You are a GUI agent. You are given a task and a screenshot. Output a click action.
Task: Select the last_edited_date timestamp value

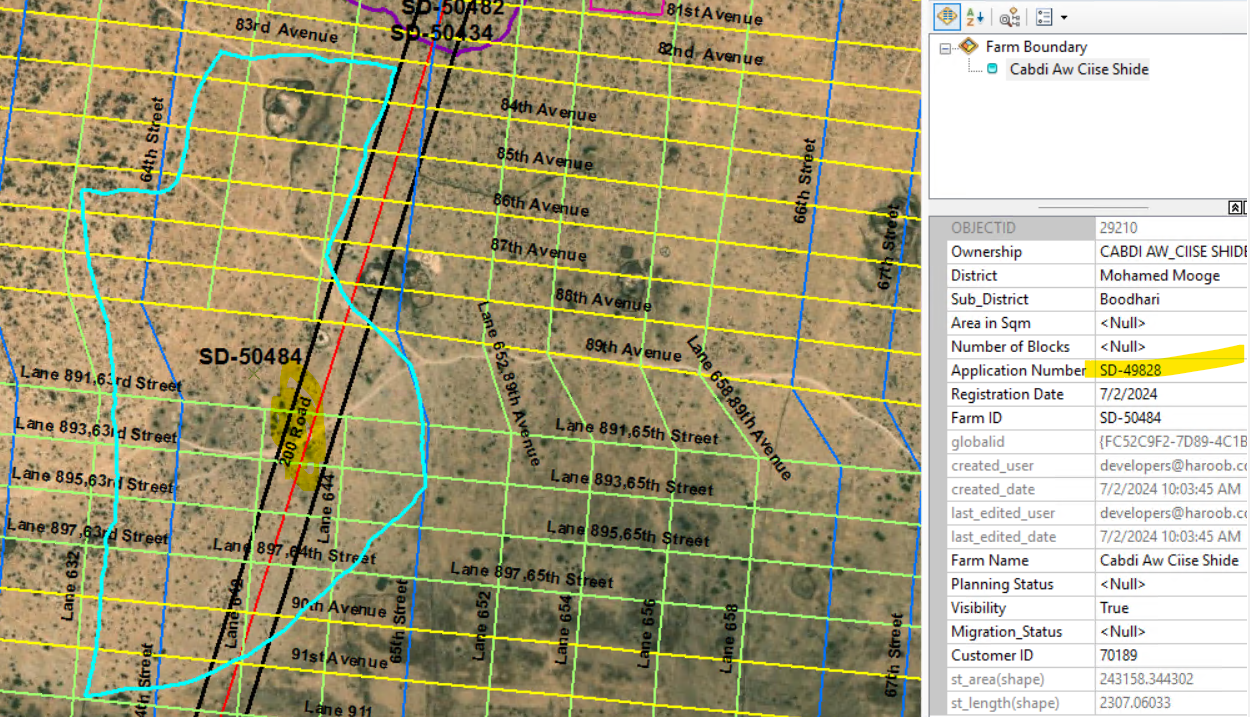(x=1170, y=537)
